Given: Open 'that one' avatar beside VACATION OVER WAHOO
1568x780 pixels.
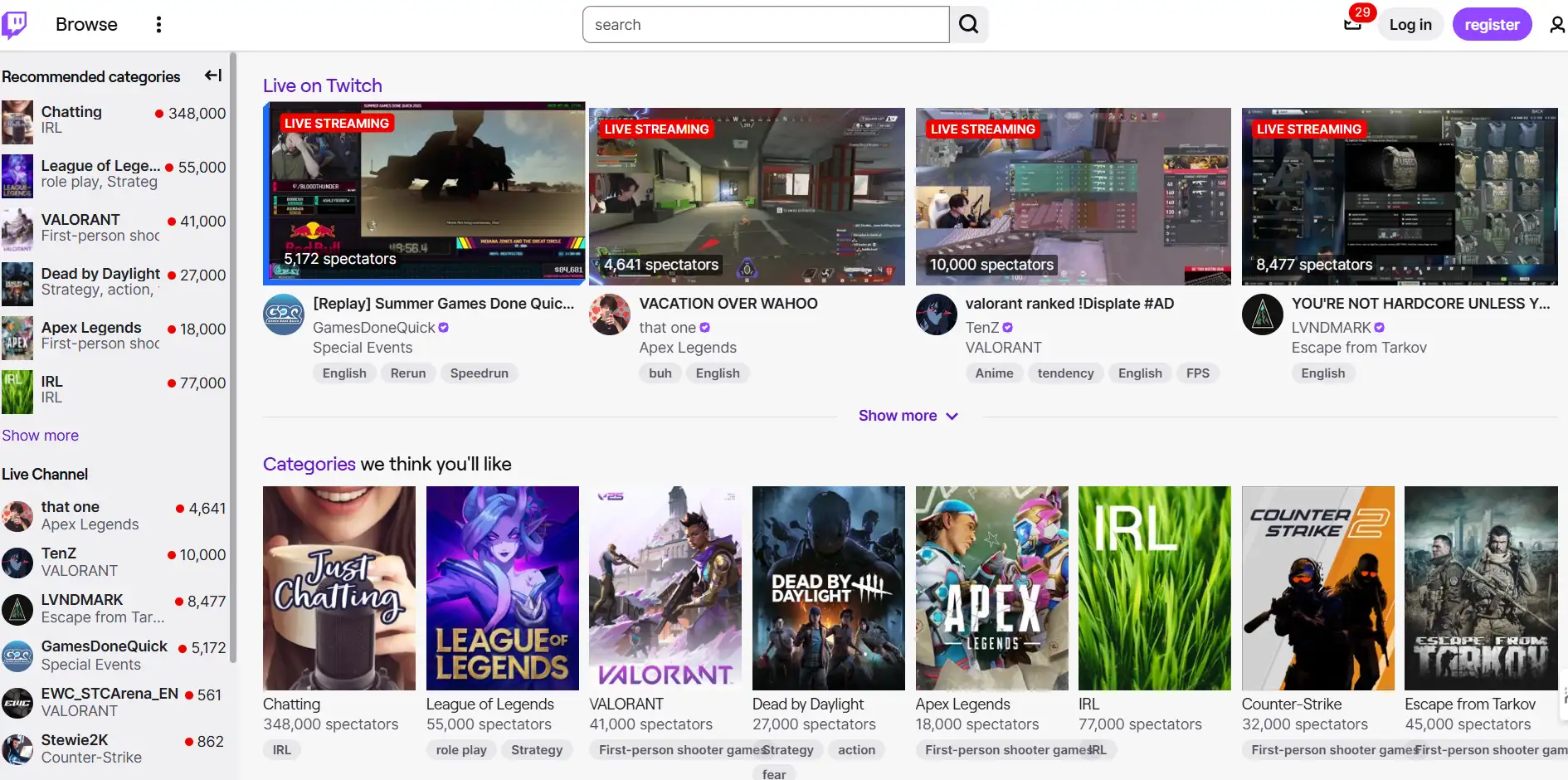Looking at the screenshot, I should point(610,315).
